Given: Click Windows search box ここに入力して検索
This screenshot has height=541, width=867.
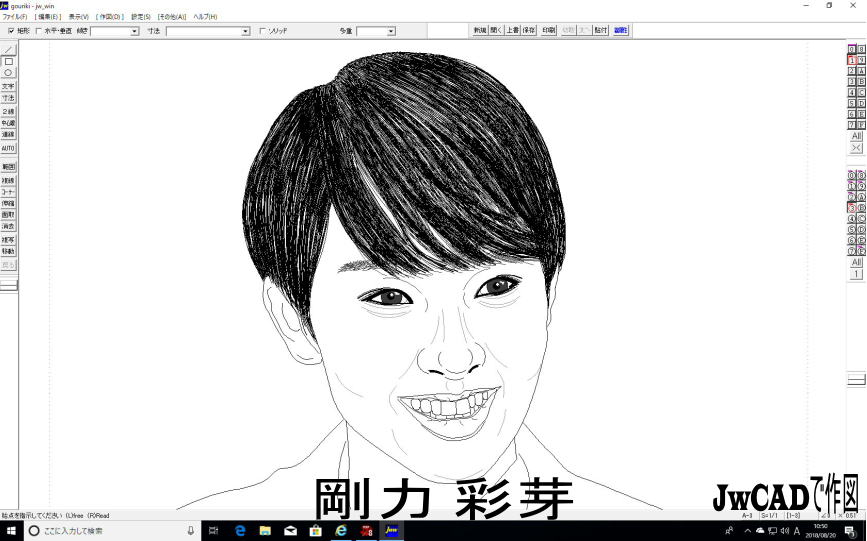Looking at the screenshot, I should pyautogui.click(x=112, y=530).
